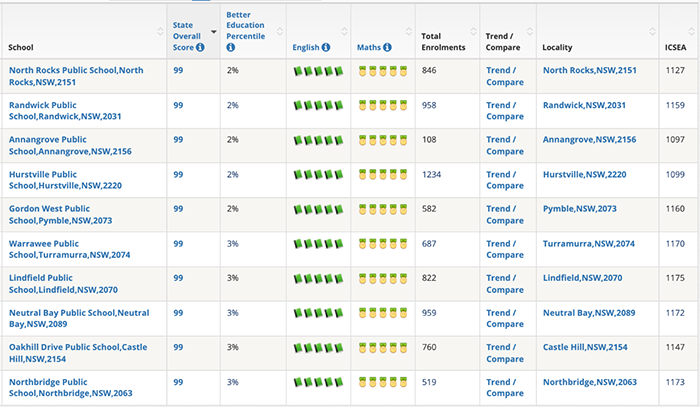Sort by School column arrows
Viewport: 700px width, 407px height.
[160, 32]
